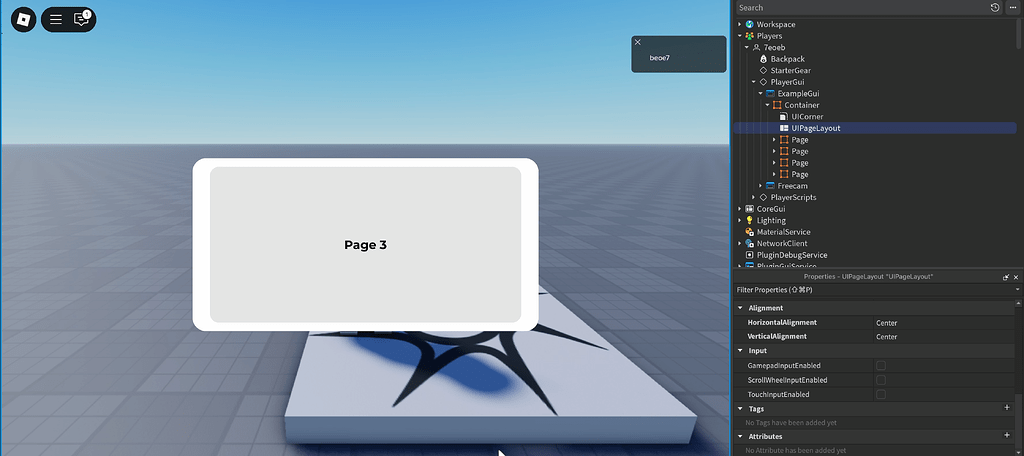
Task: Open the Explorer three-dots options button
Action: click(x=1013, y=8)
